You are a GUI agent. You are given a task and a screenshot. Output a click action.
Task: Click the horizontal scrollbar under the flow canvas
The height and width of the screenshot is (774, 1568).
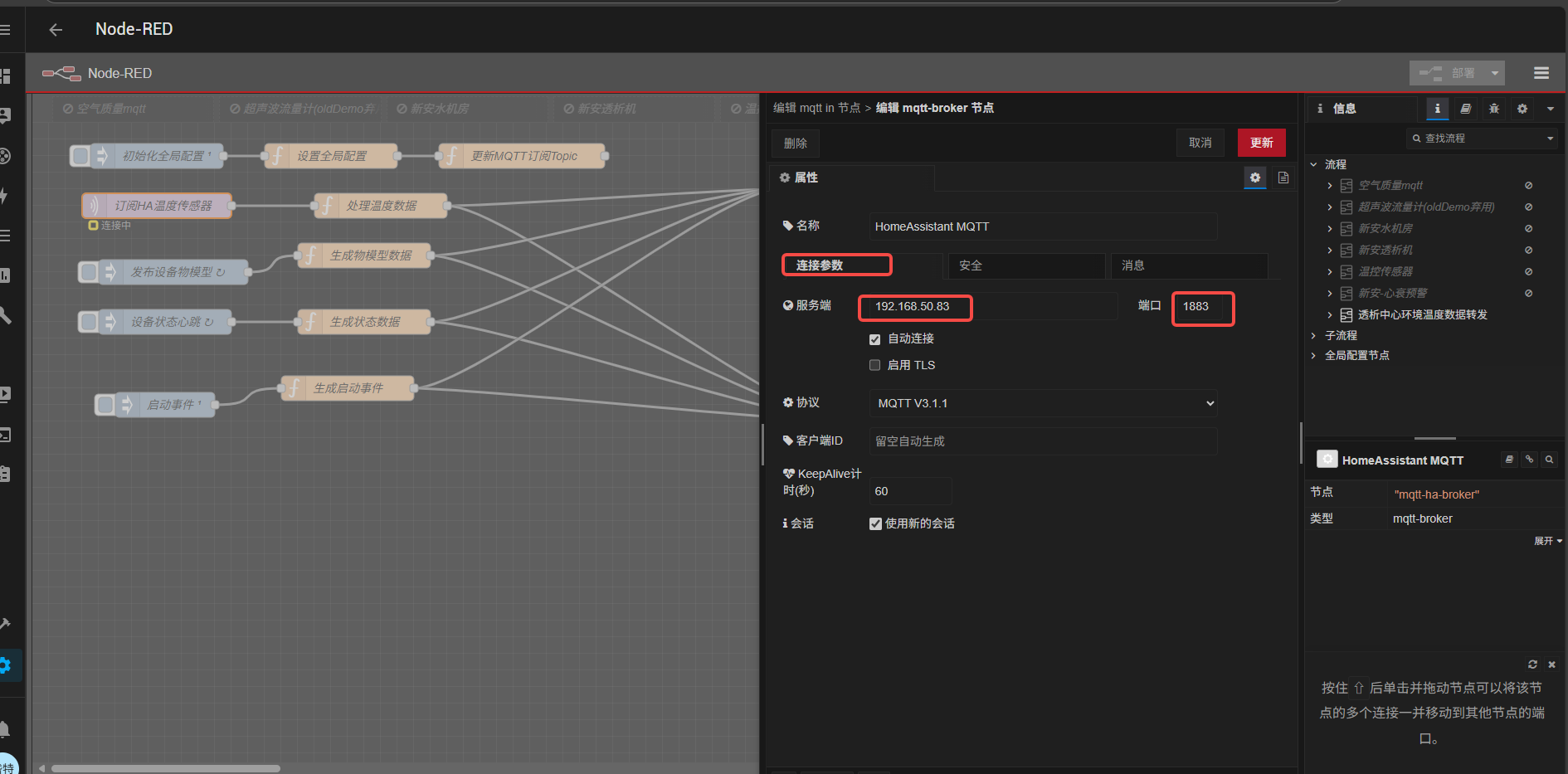(166, 768)
